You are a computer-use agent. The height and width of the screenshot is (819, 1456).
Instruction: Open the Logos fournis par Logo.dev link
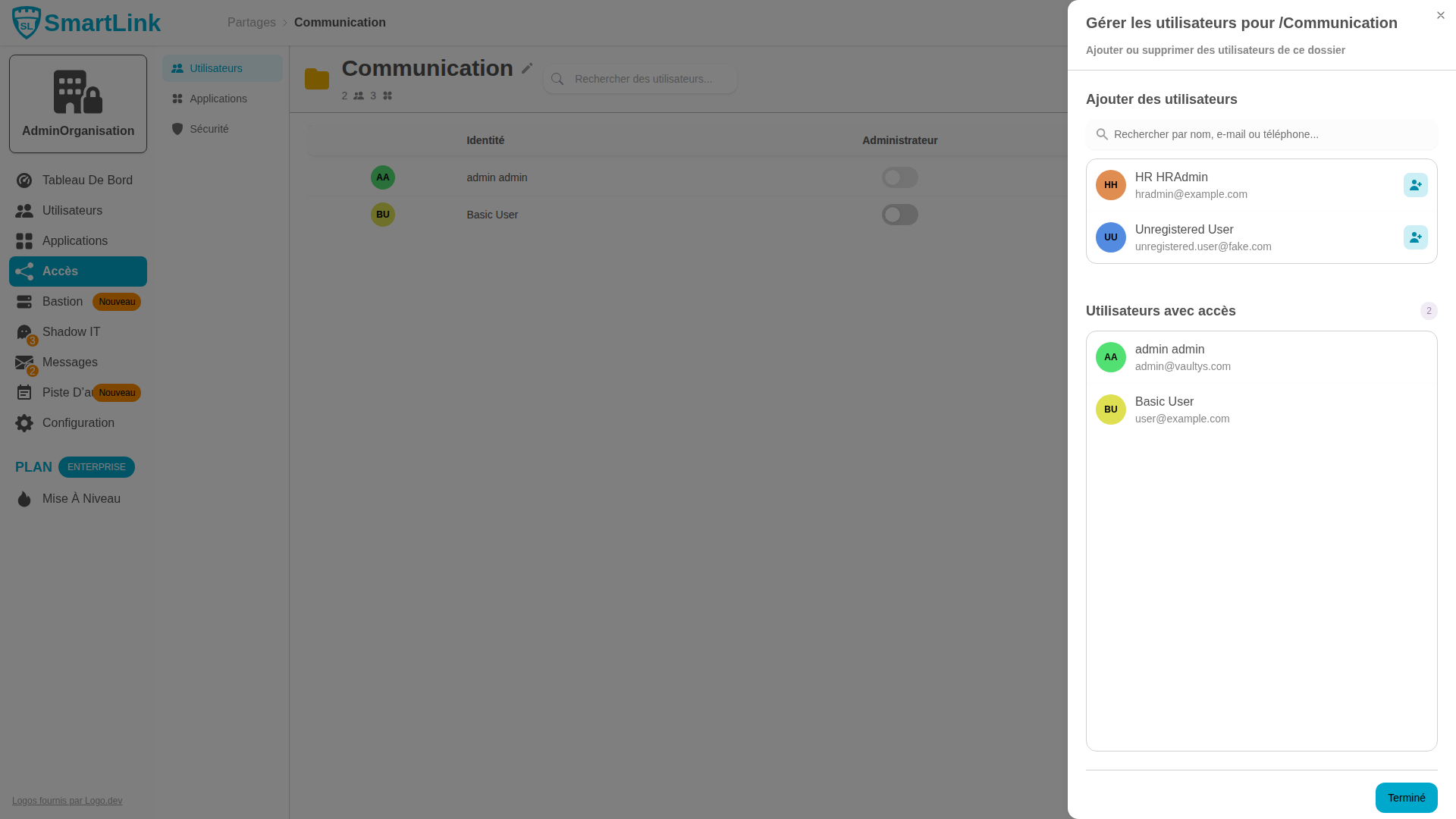67,800
